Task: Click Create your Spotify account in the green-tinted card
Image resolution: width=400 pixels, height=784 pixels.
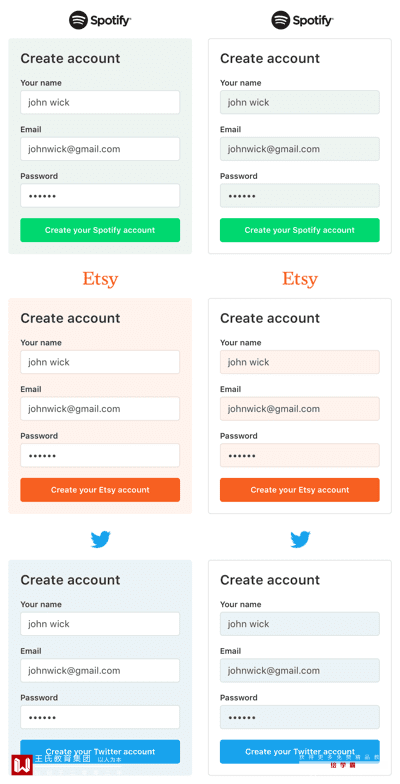Action: (100, 230)
